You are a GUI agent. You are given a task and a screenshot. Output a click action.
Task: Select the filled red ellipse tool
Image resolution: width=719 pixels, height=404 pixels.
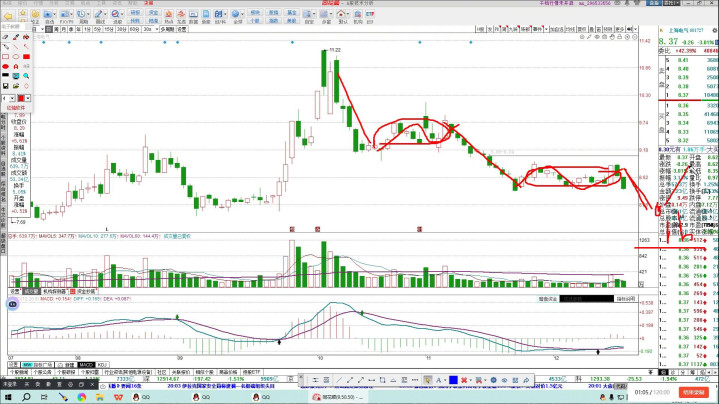point(6,66)
